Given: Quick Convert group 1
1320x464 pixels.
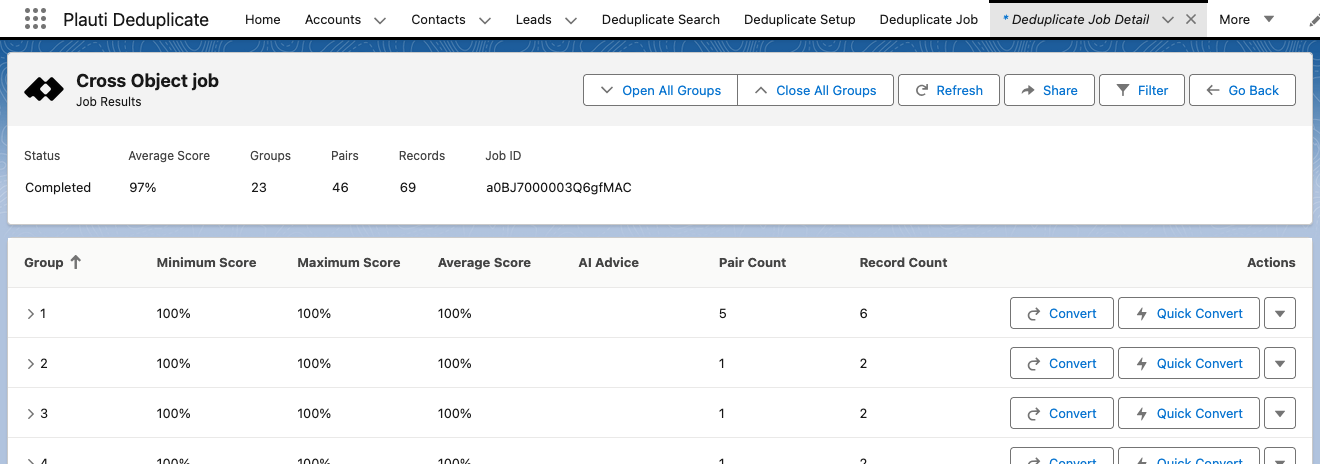Looking at the screenshot, I should point(1188,313).
